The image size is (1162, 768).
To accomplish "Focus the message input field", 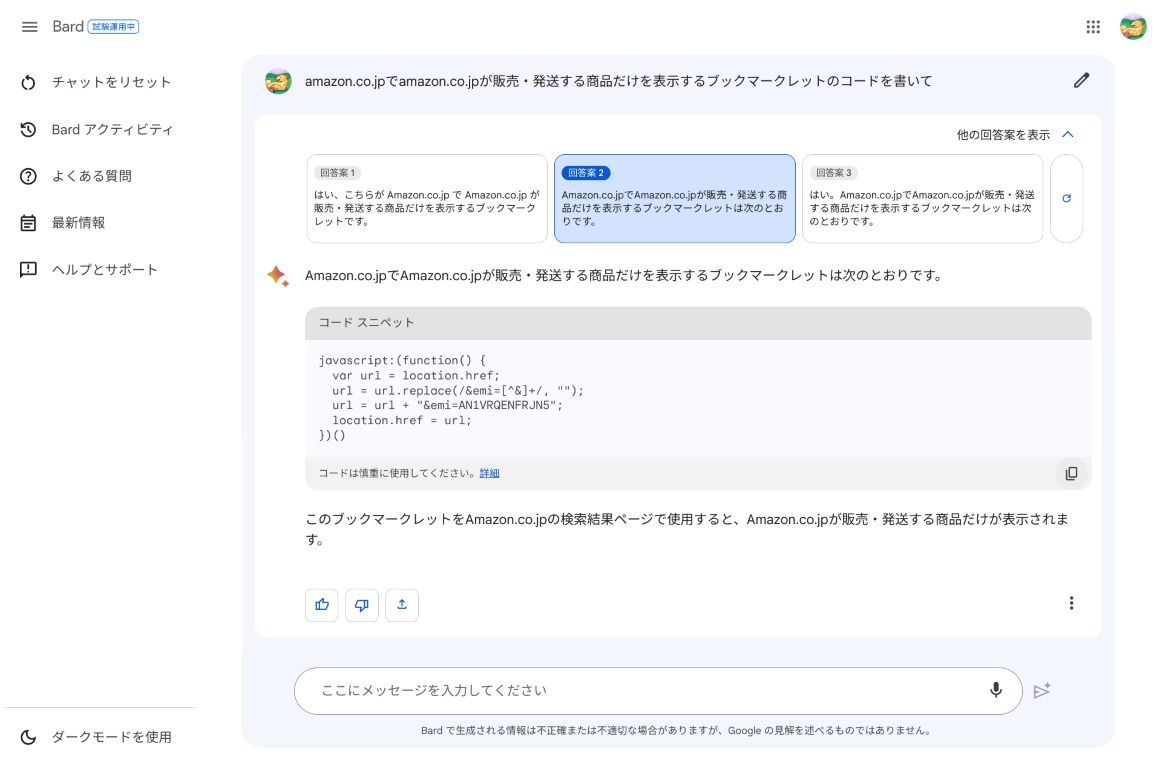I will pyautogui.click(x=658, y=691).
